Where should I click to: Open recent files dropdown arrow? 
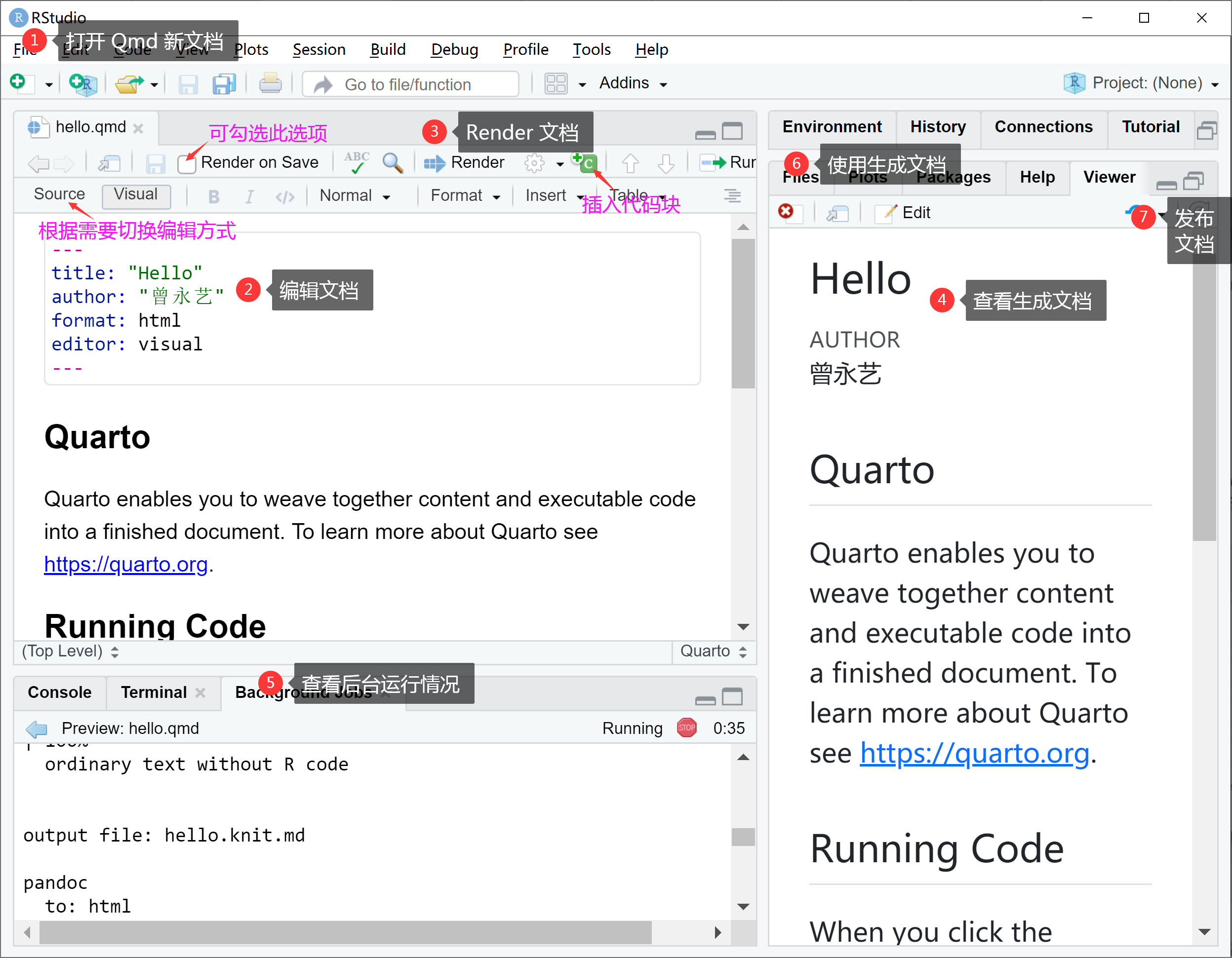(154, 85)
